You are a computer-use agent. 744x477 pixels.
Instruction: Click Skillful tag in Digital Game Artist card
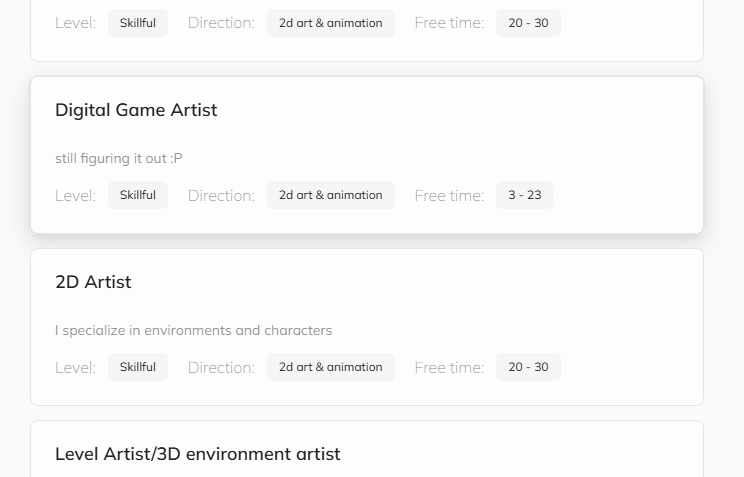coord(138,195)
